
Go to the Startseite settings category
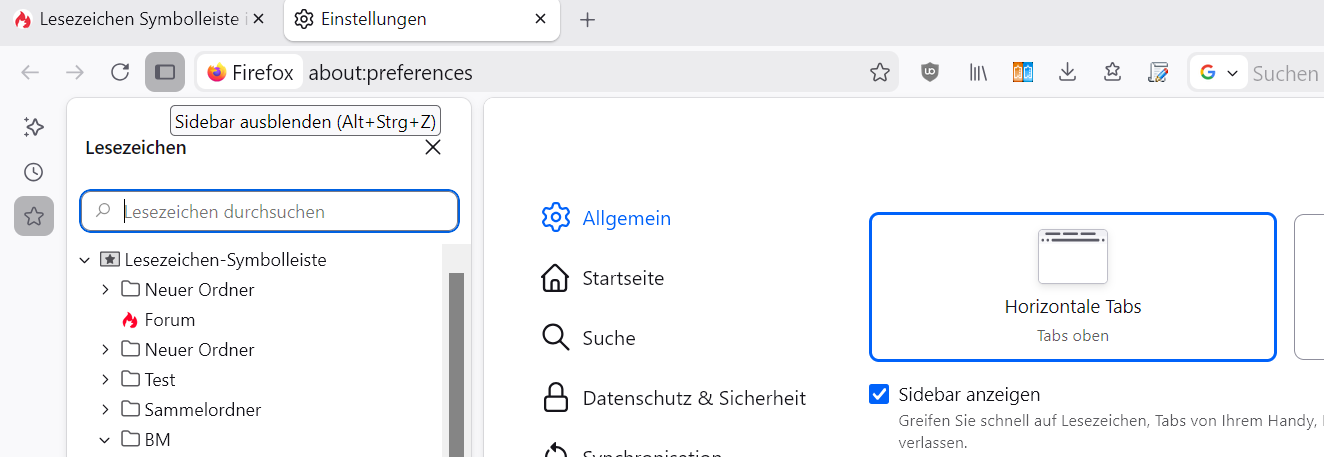pos(622,278)
